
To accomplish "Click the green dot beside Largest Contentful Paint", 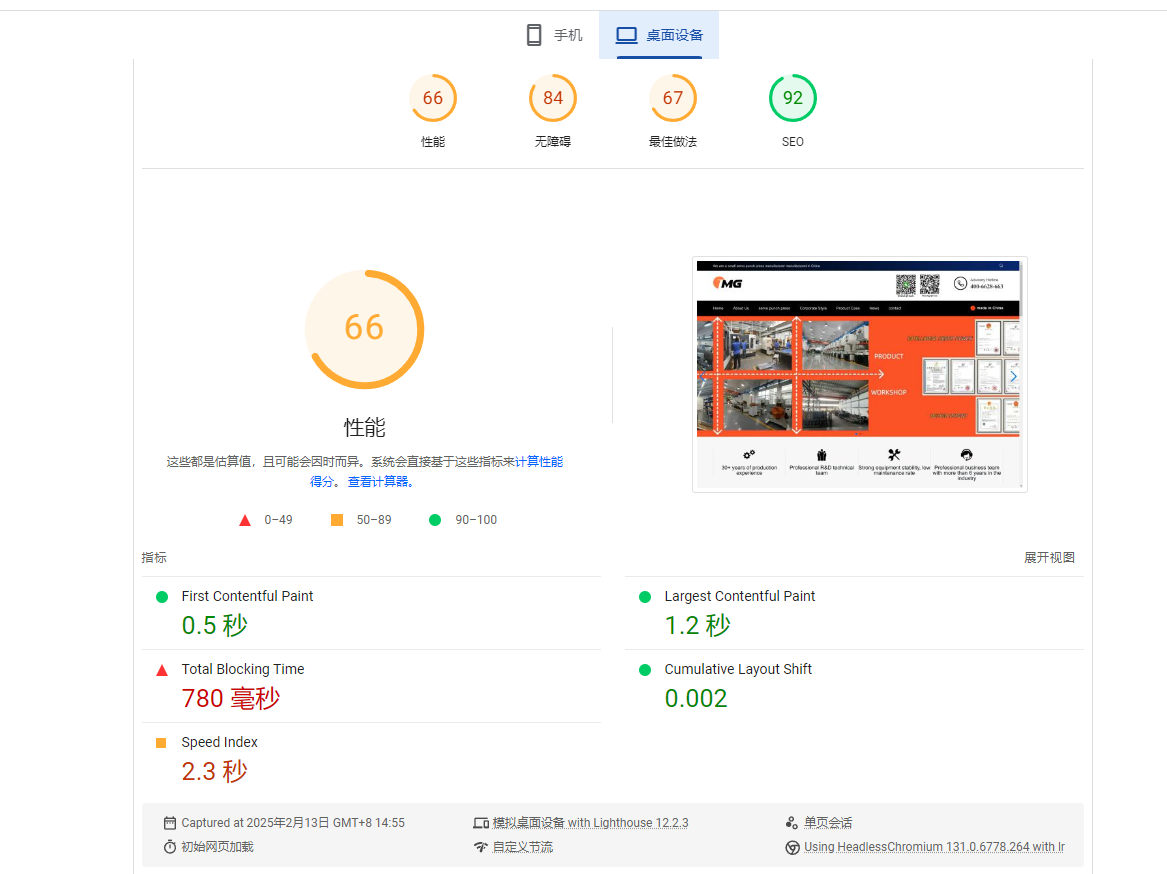I will [x=645, y=597].
